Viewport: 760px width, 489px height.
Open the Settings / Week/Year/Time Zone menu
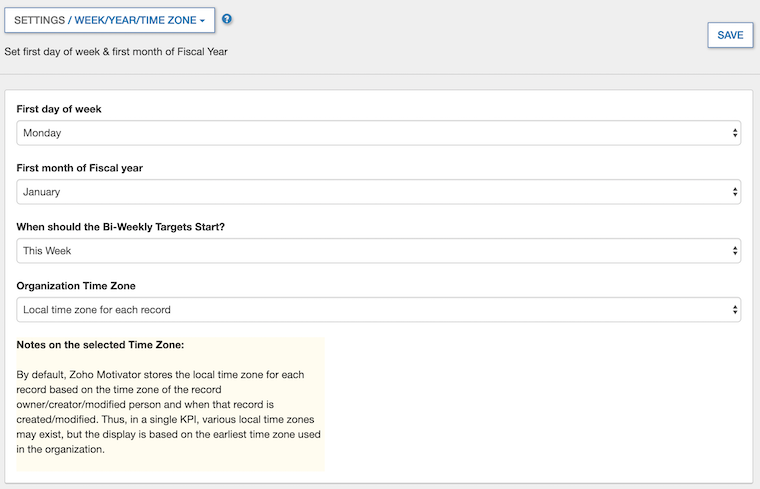tap(110, 20)
